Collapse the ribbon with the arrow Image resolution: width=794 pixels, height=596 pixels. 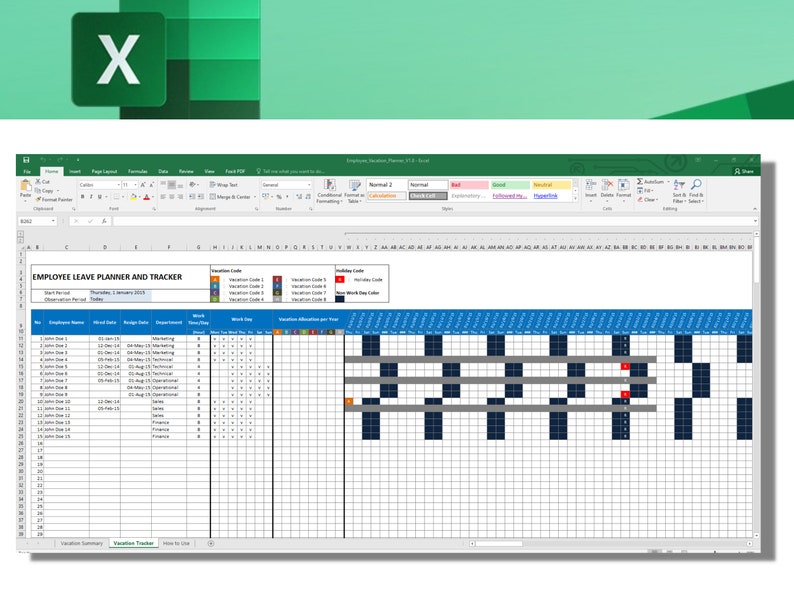pos(755,209)
